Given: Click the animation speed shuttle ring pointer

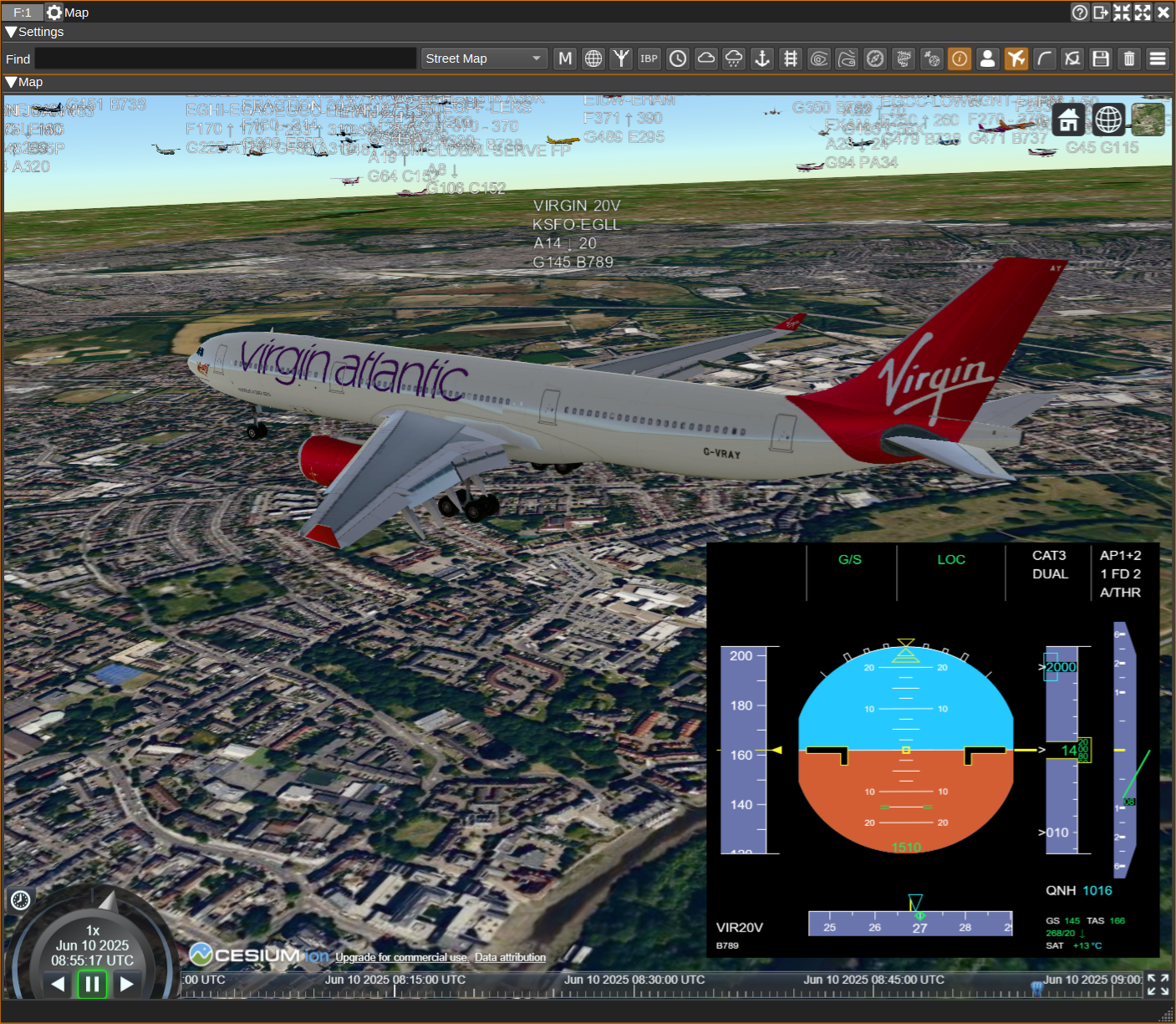Looking at the screenshot, I should (109, 900).
